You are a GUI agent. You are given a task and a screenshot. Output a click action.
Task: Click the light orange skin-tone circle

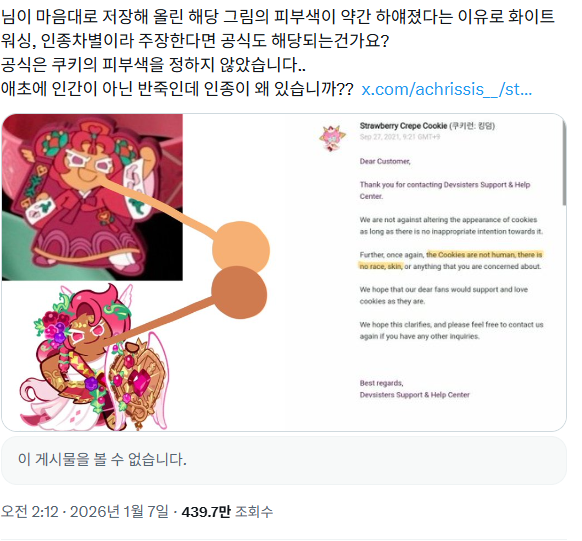[241, 247]
